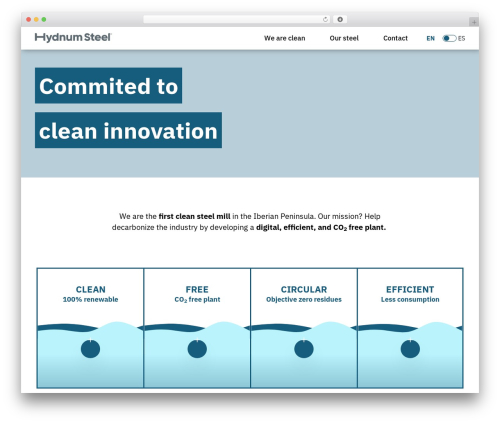The height and width of the screenshot is (423, 500).
Task: Click the plus circle in FREE card
Action: tap(197, 349)
